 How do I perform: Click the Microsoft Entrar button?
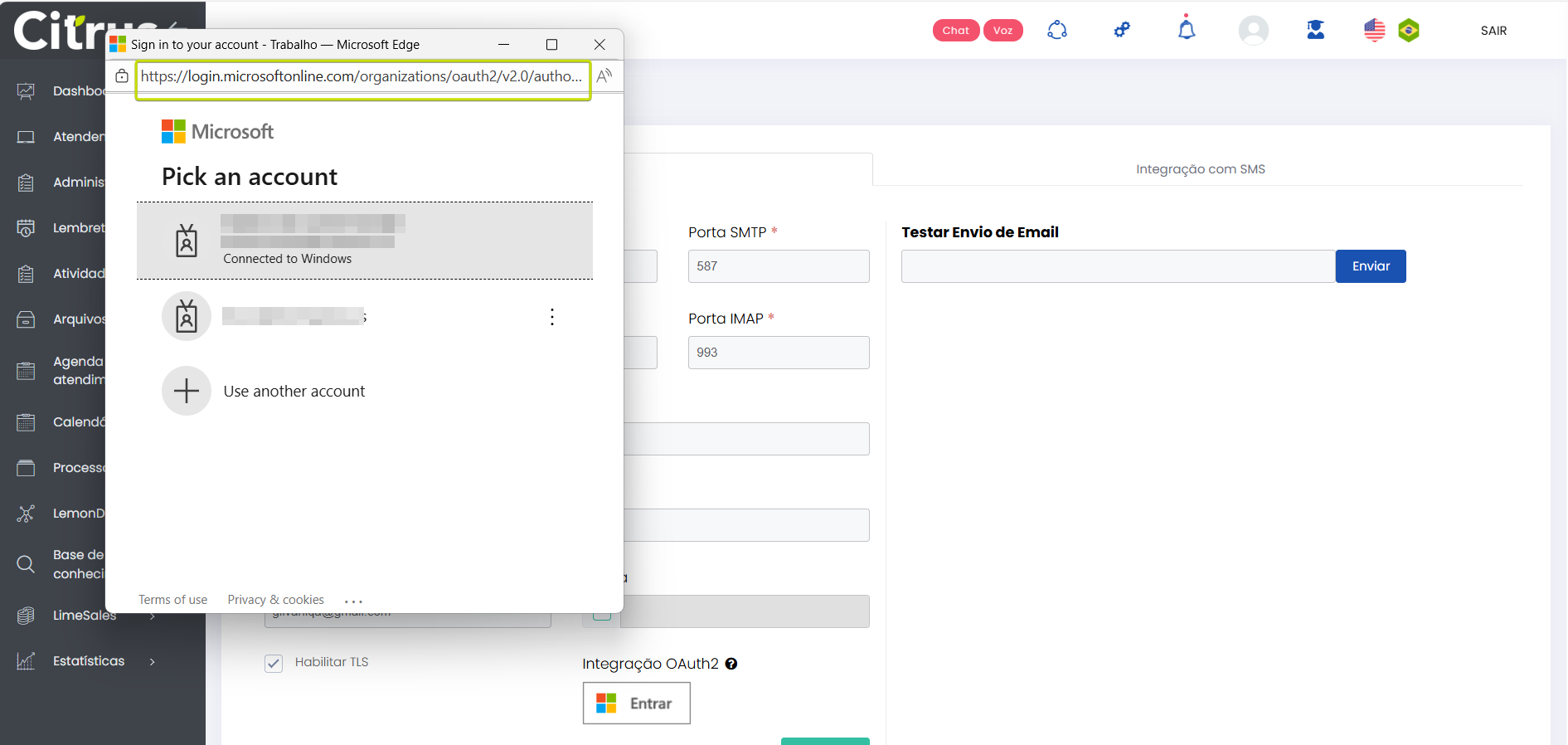coord(636,704)
